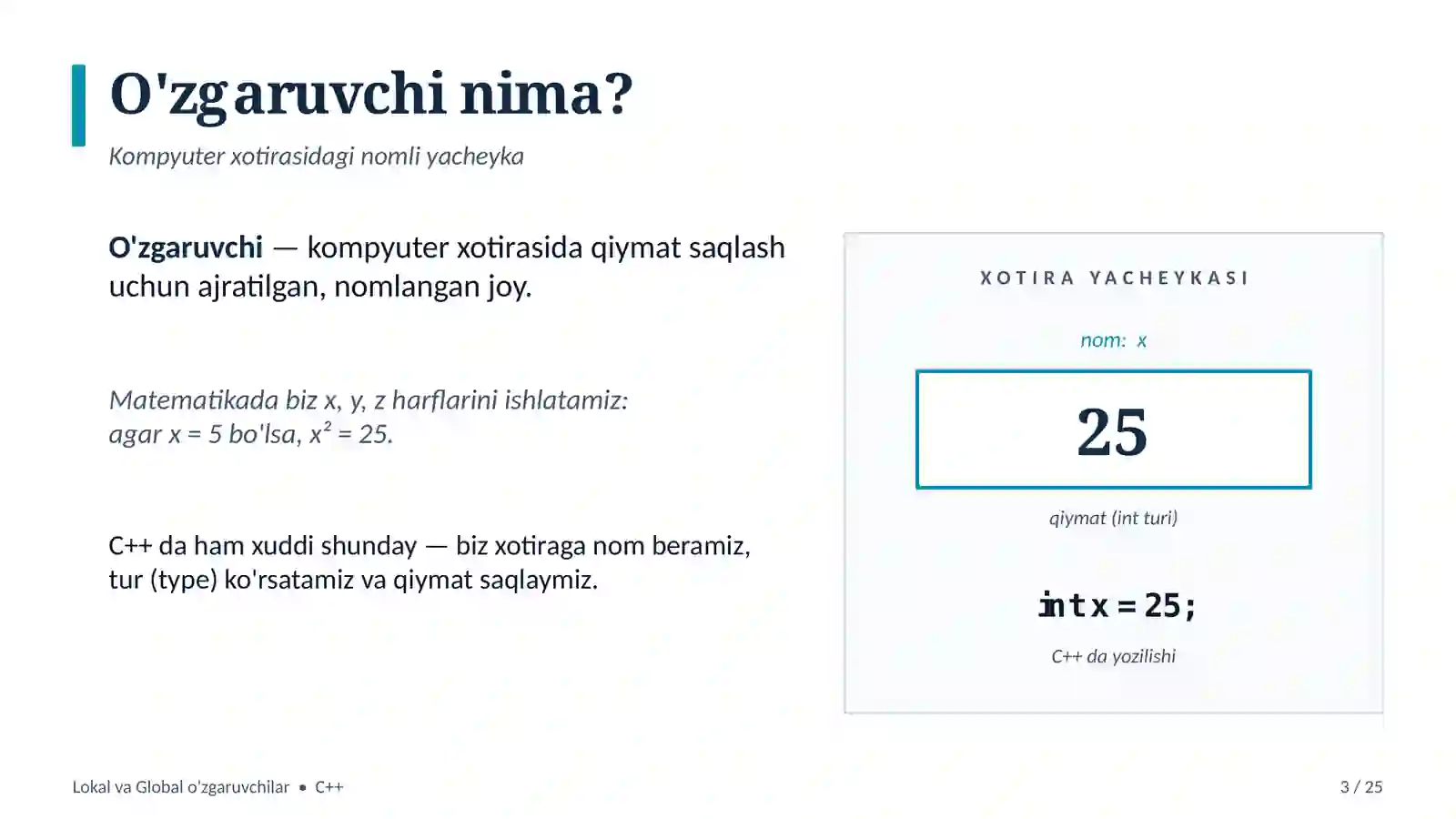Click the footer text "Lokal va Global o'zgaruvchilar"
The height and width of the screenshot is (819, 1456).
click(181, 787)
